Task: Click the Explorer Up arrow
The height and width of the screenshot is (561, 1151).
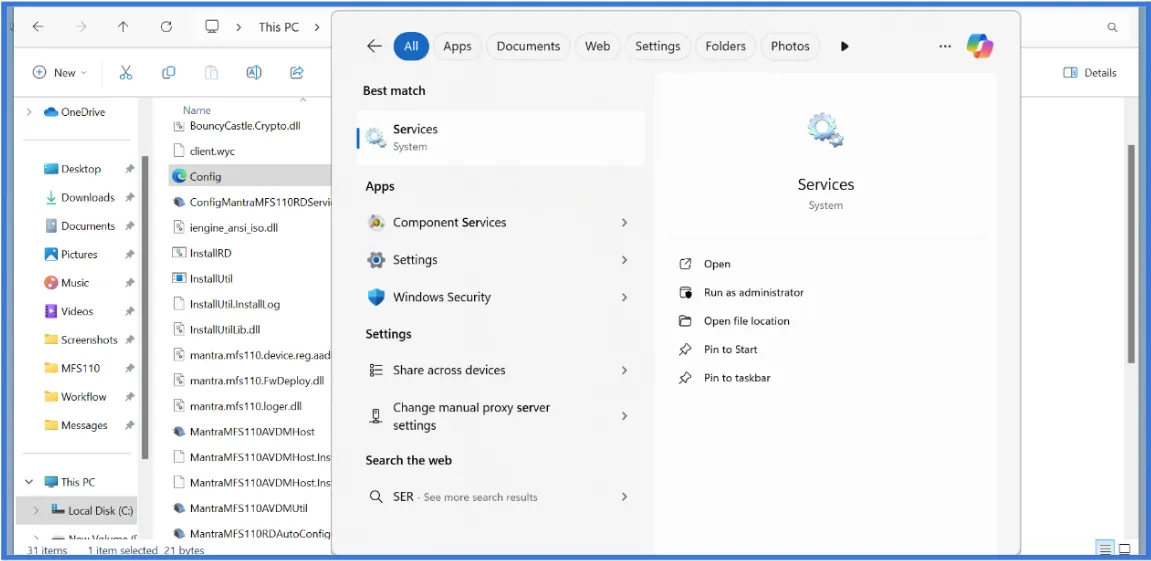Action: pos(123,26)
